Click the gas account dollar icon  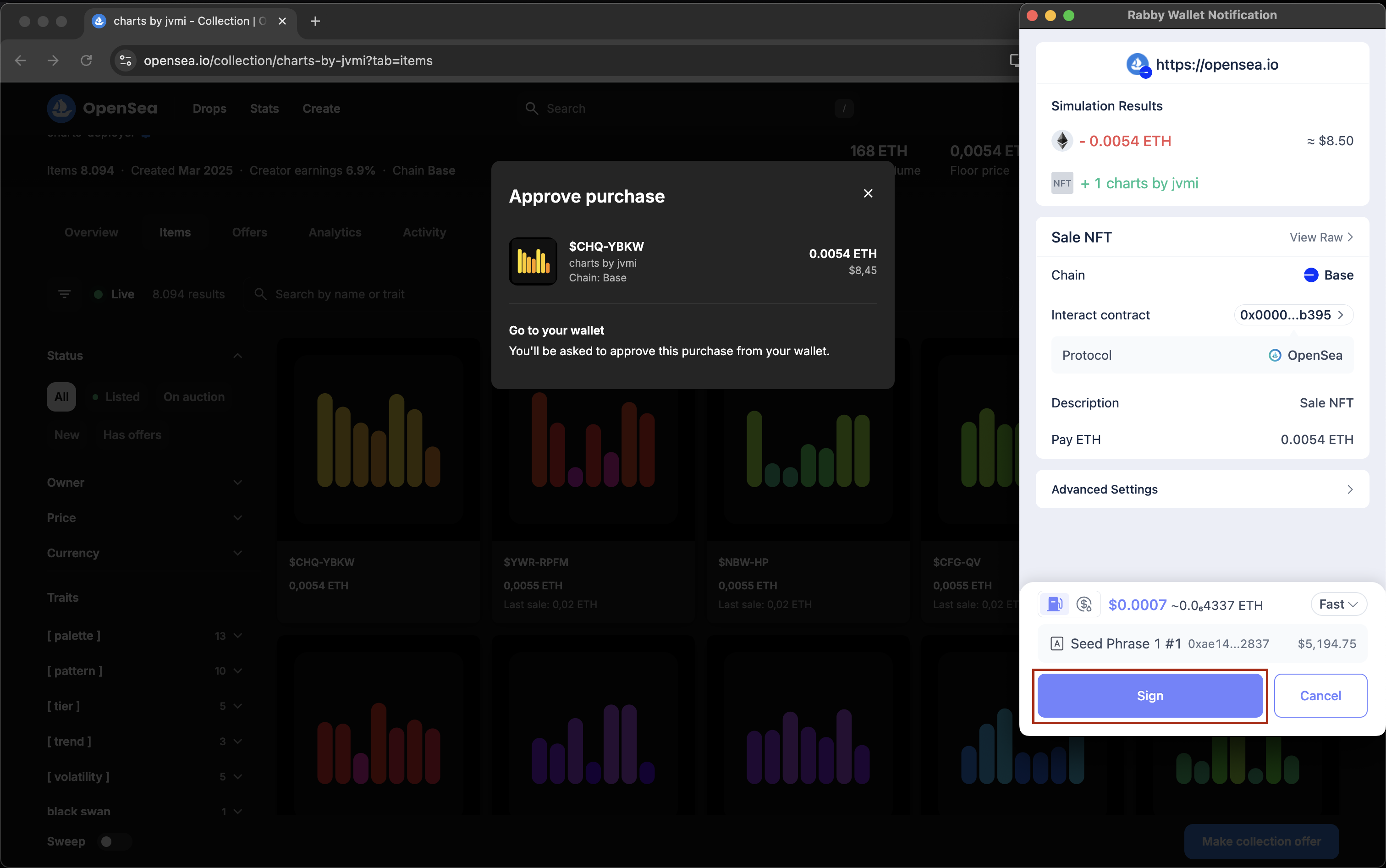click(1084, 604)
